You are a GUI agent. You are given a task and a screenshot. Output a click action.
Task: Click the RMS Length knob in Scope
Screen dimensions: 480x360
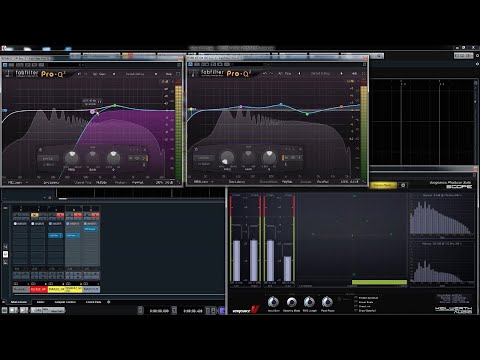pyautogui.click(x=309, y=302)
